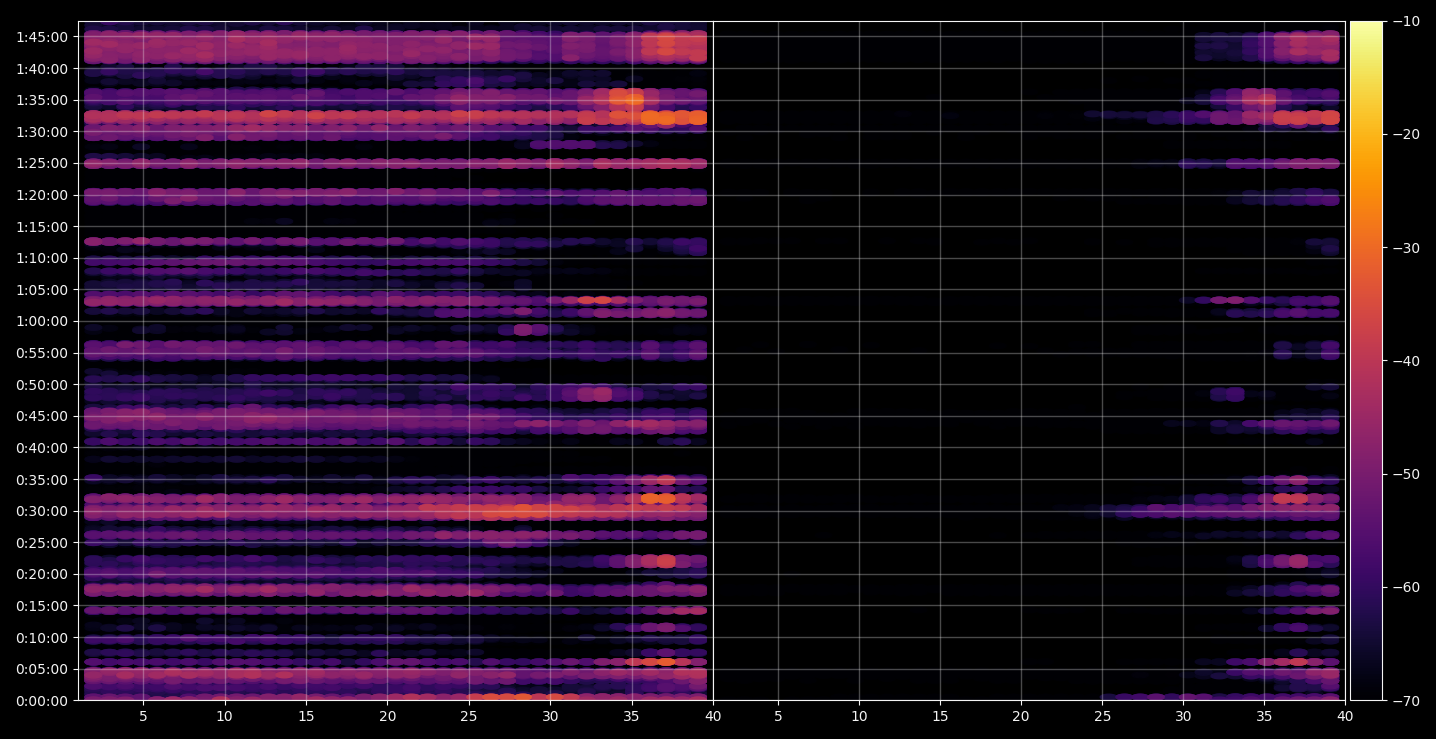The height and width of the screenshot is (739, 1436).
Task: Select x-axis tick 25 under the left heatmap
Action: 469,716
